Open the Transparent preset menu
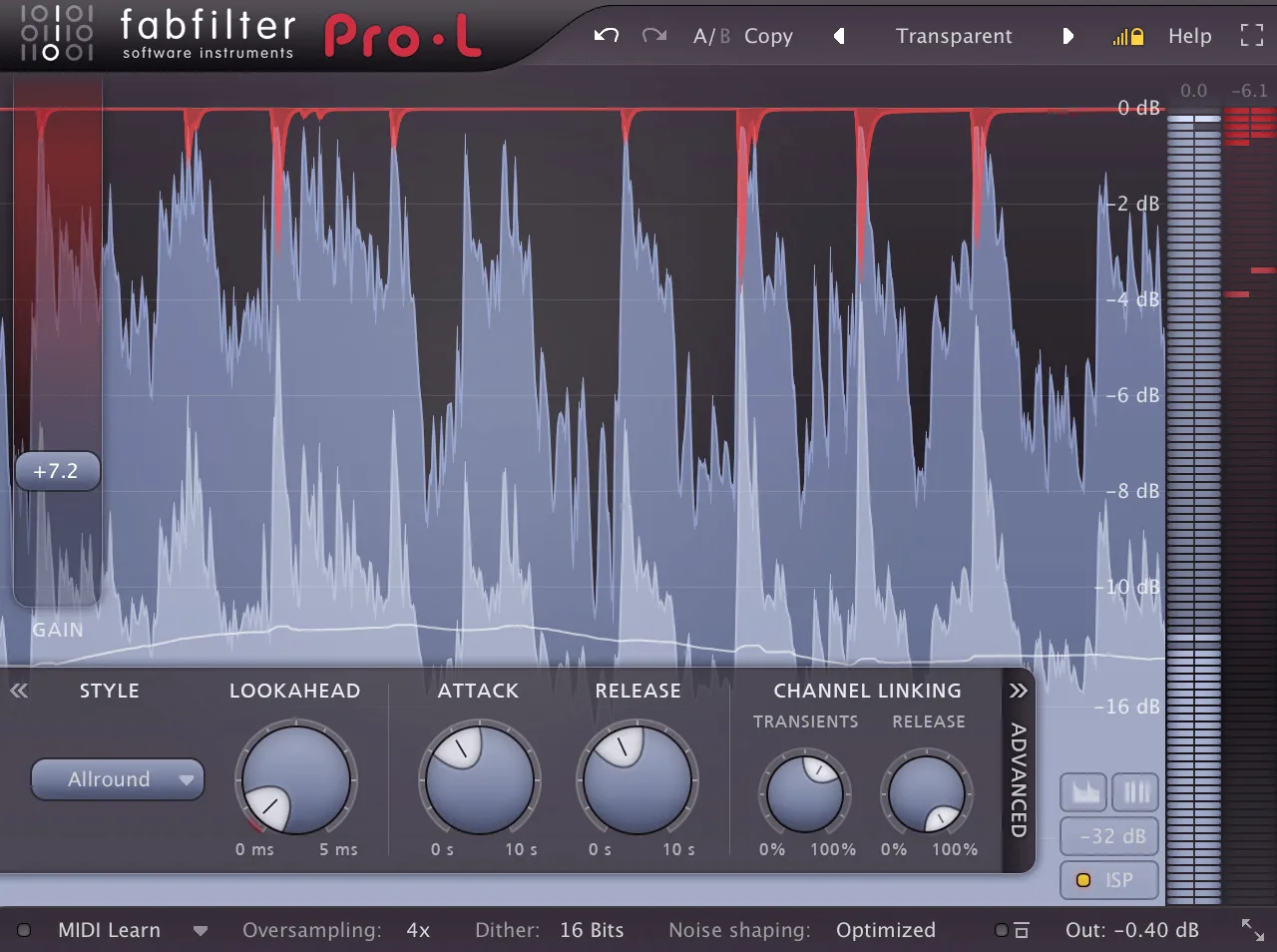This screenshot has width=1277, height=952. coord(954,36)
